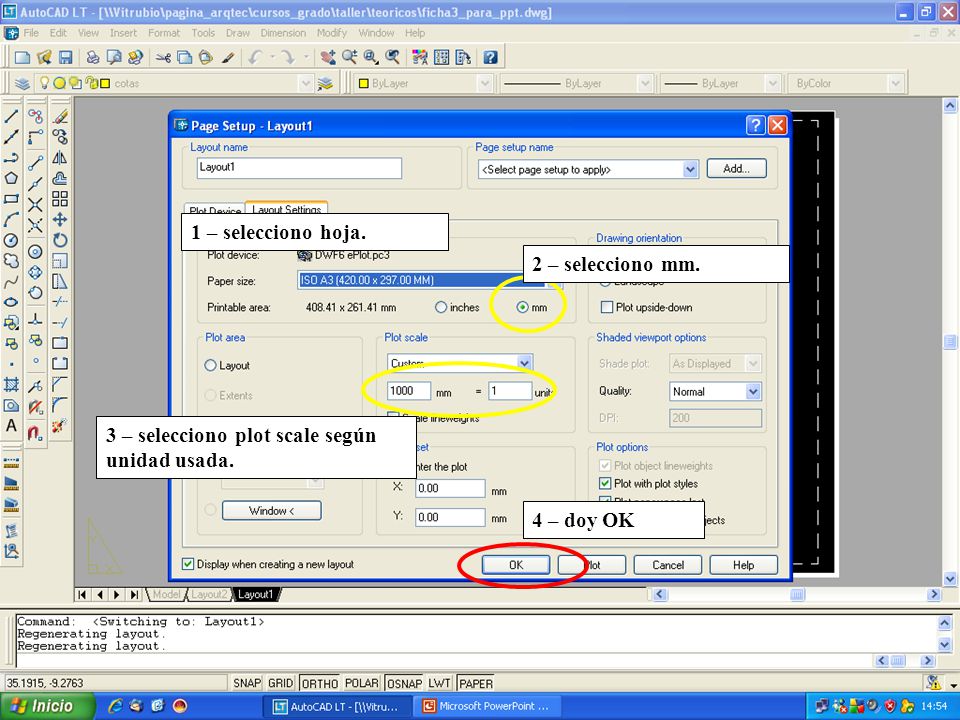Select the Layout plot area radio

(x=210, y=366)
